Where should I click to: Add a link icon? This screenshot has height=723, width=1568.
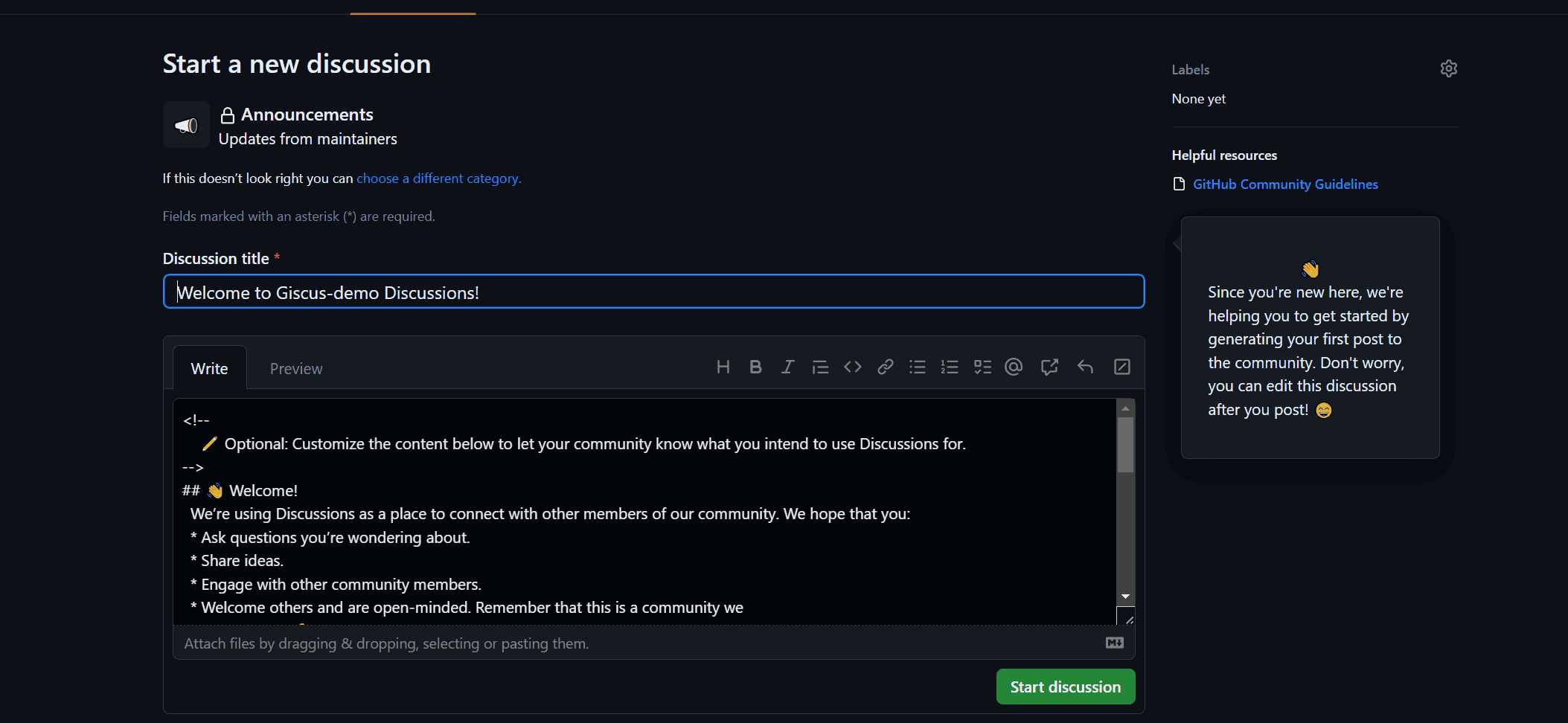885,367
